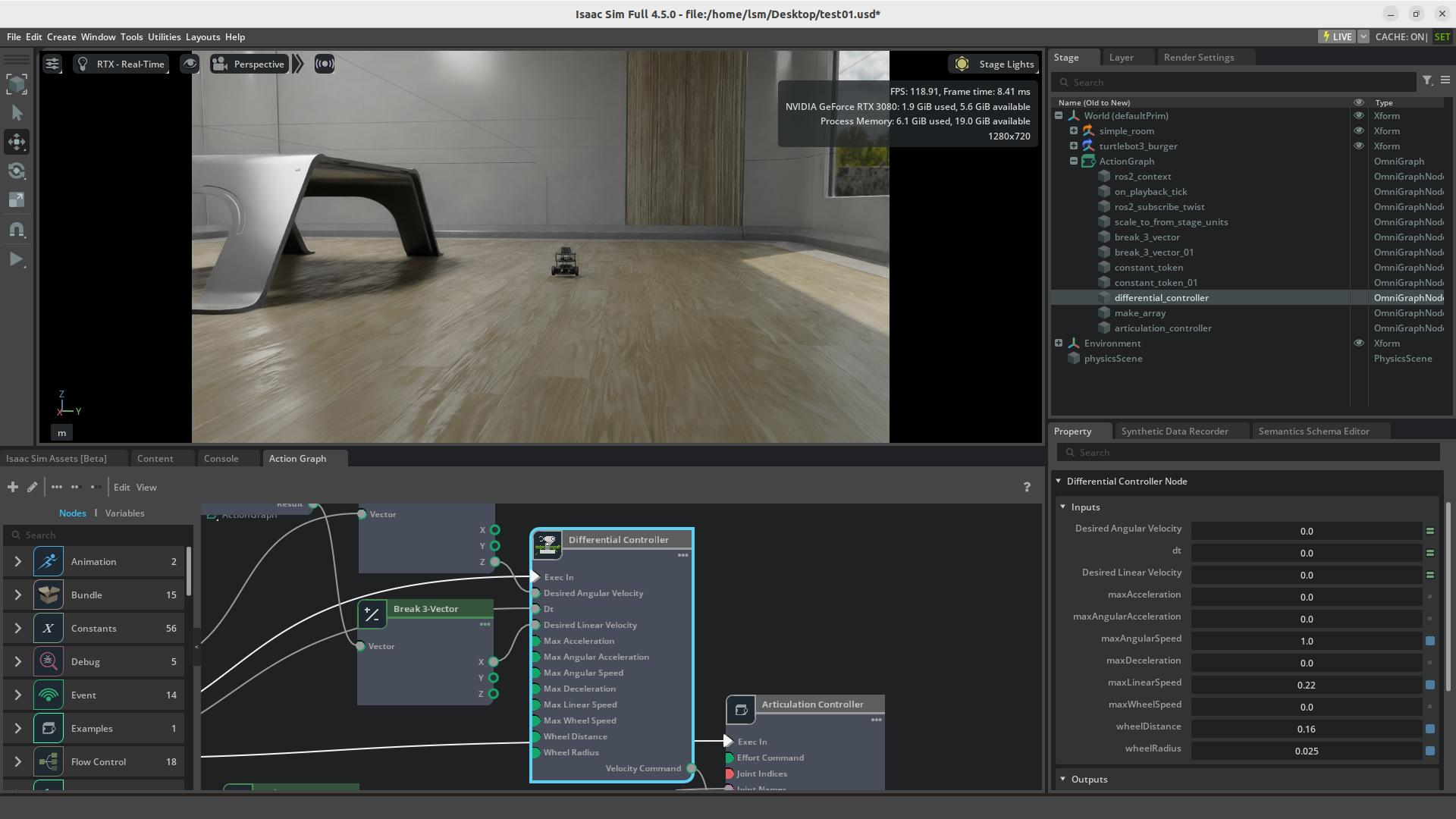Screen dimensions: 1456x819
Task: Expand the Event node category
Action: pos(17,695)
